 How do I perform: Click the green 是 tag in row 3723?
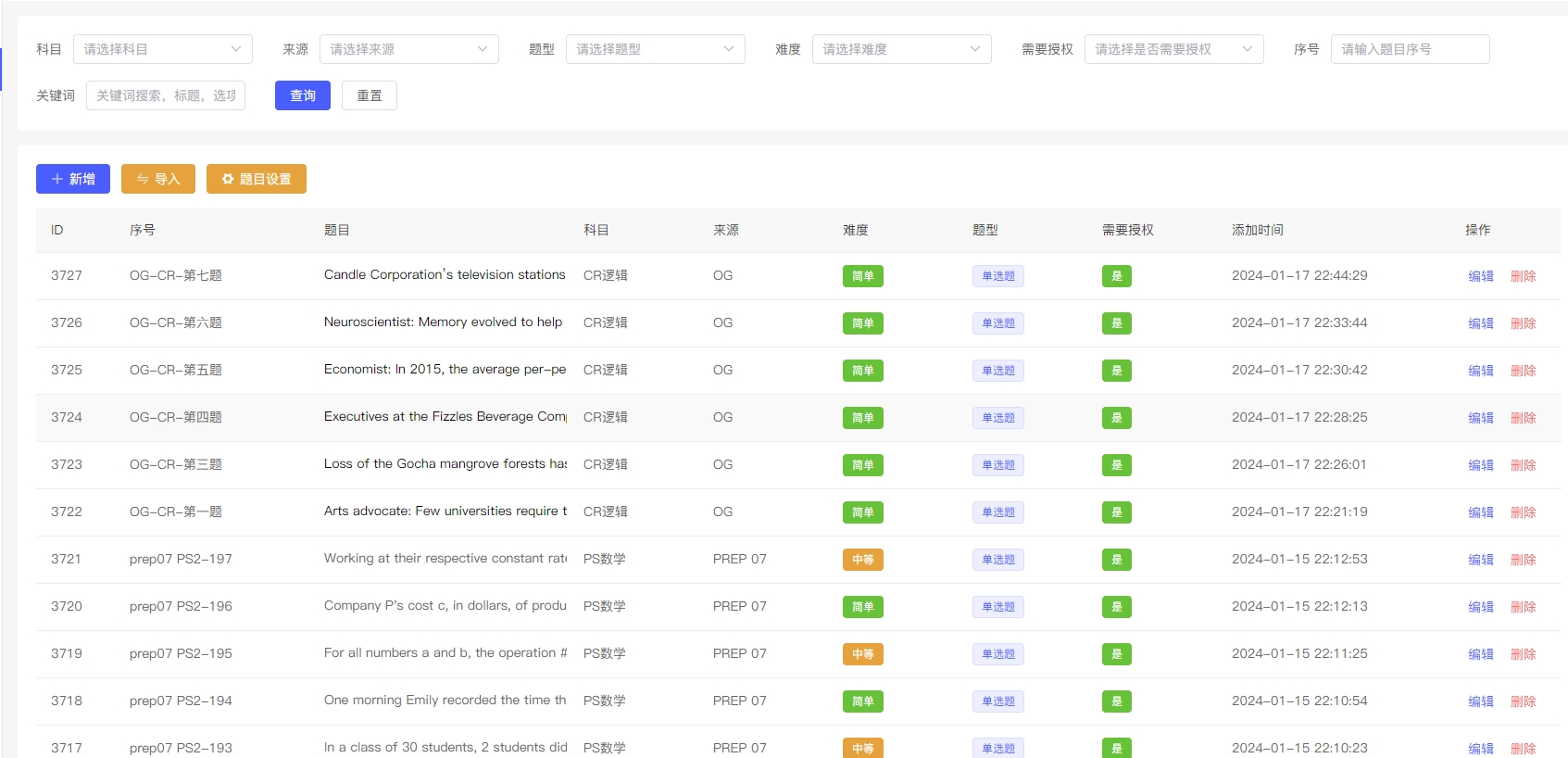[x=1116, y=465]
